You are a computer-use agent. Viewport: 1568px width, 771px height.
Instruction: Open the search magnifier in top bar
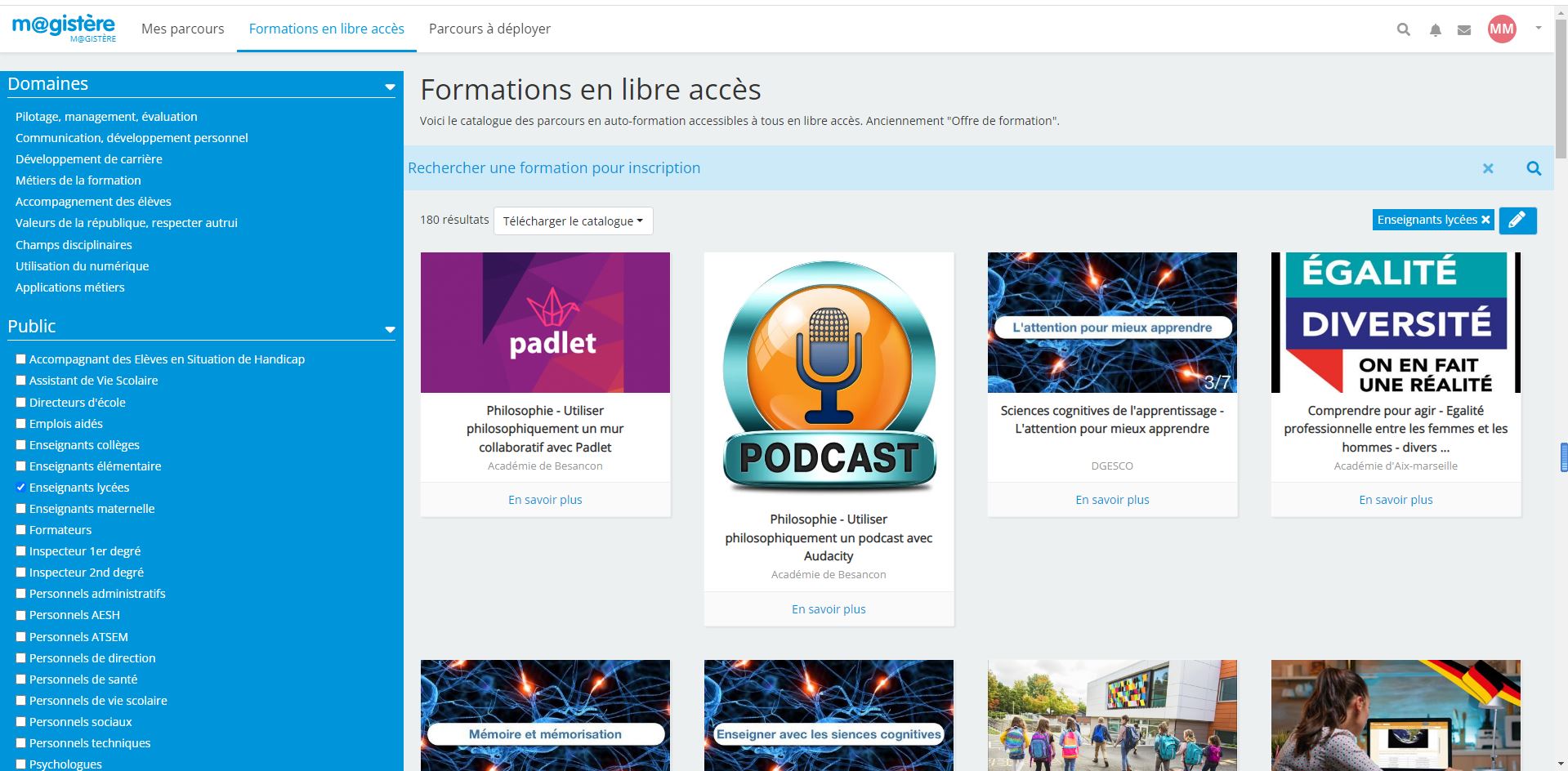[1404, 29]
